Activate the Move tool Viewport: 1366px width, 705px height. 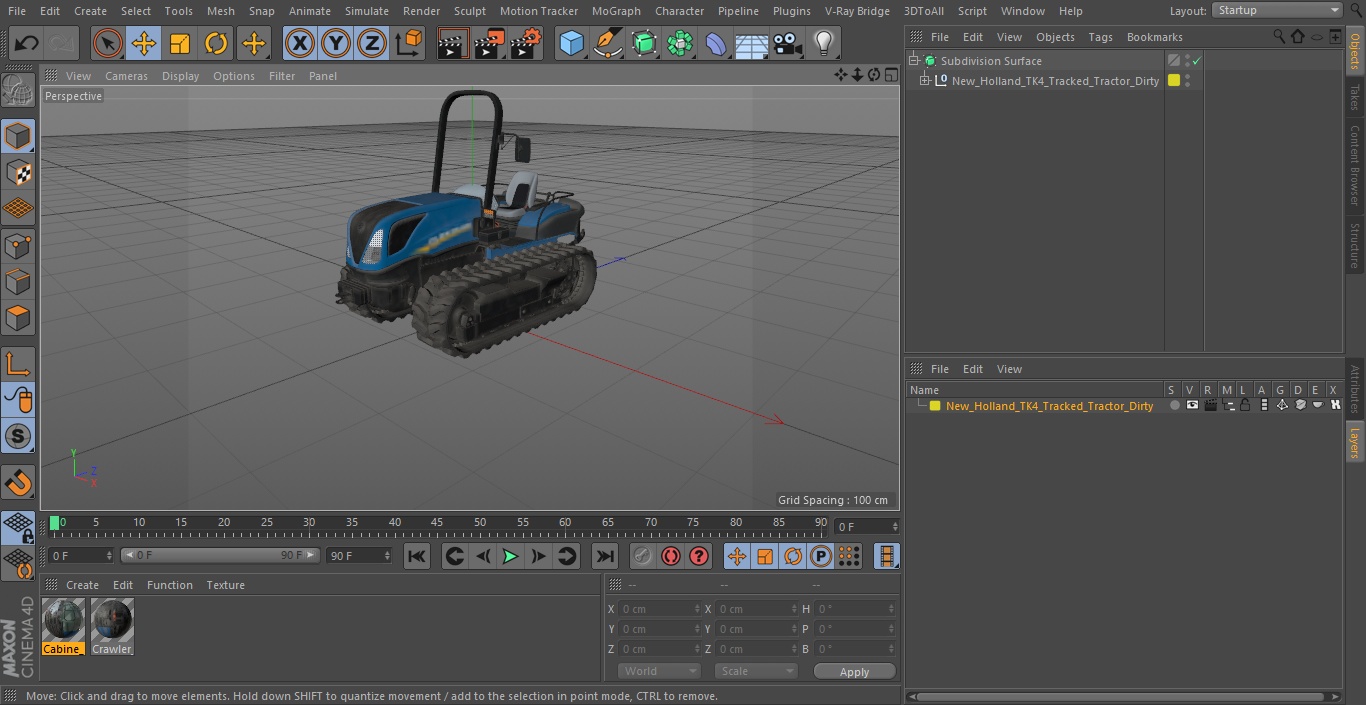coord(144,43)
